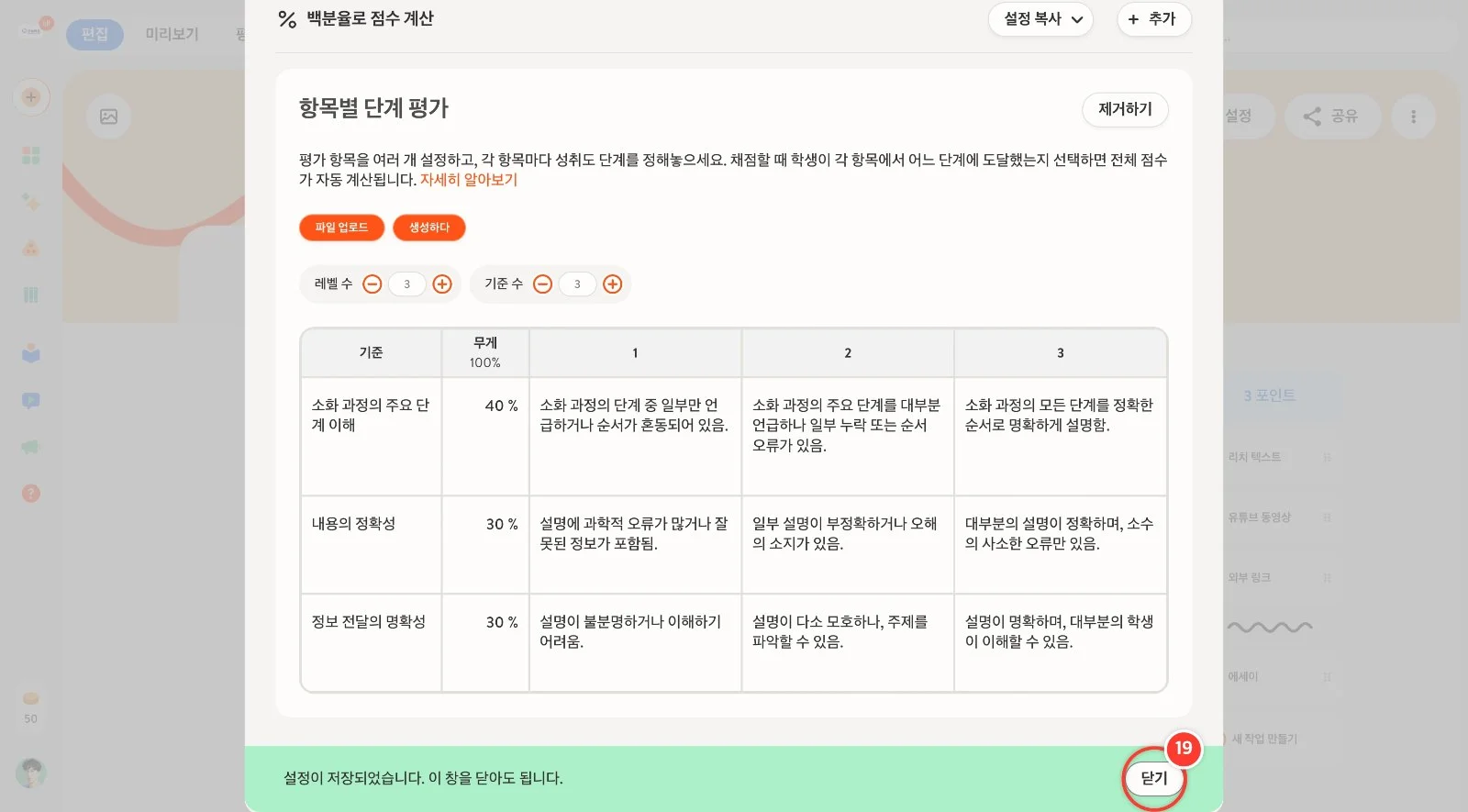
Task: Edit the 30 % weight for 정보 전달의 명확성
Action: 485,643
